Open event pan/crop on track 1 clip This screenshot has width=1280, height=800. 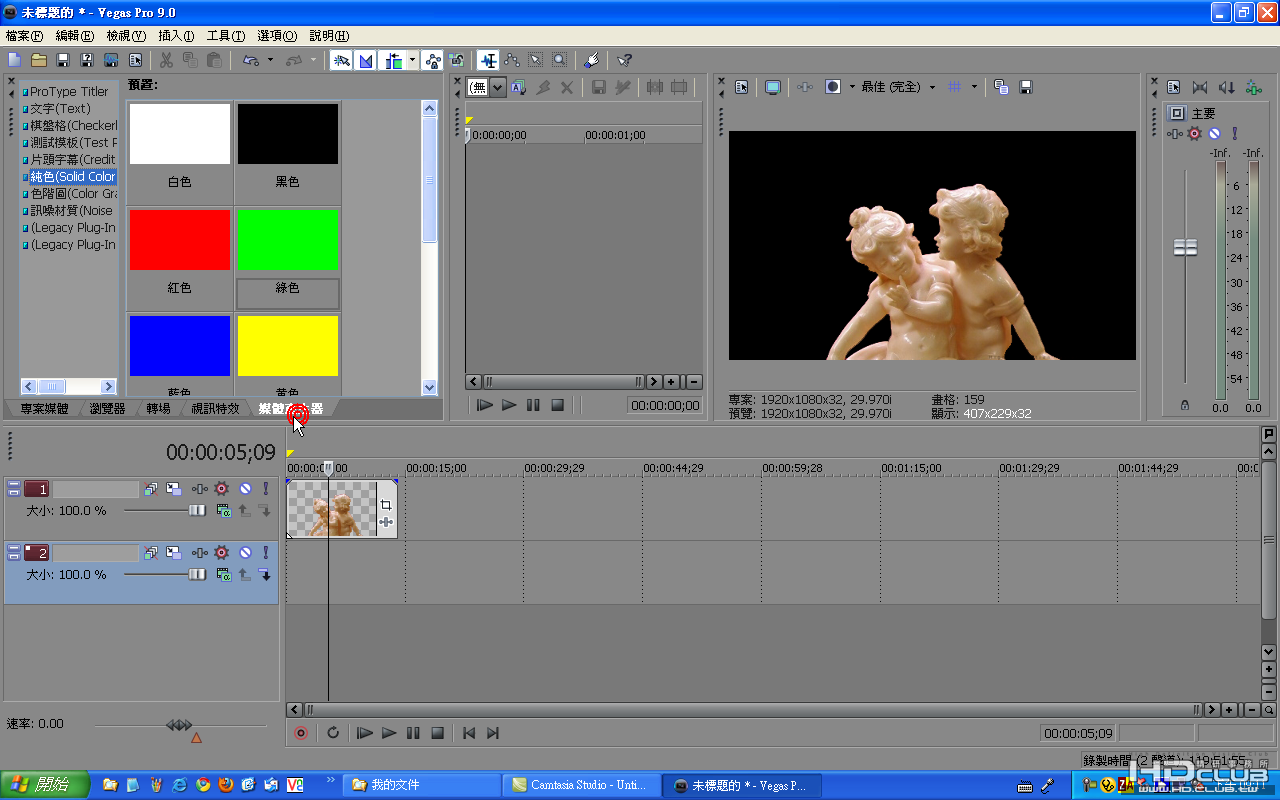[386, 505]
